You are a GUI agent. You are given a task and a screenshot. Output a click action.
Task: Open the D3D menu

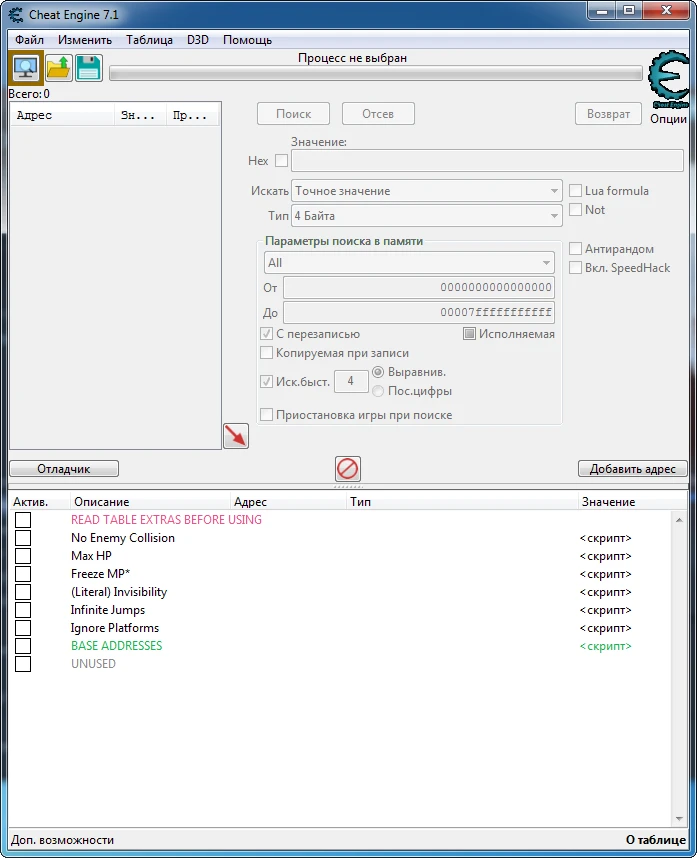tap(198, 40)
